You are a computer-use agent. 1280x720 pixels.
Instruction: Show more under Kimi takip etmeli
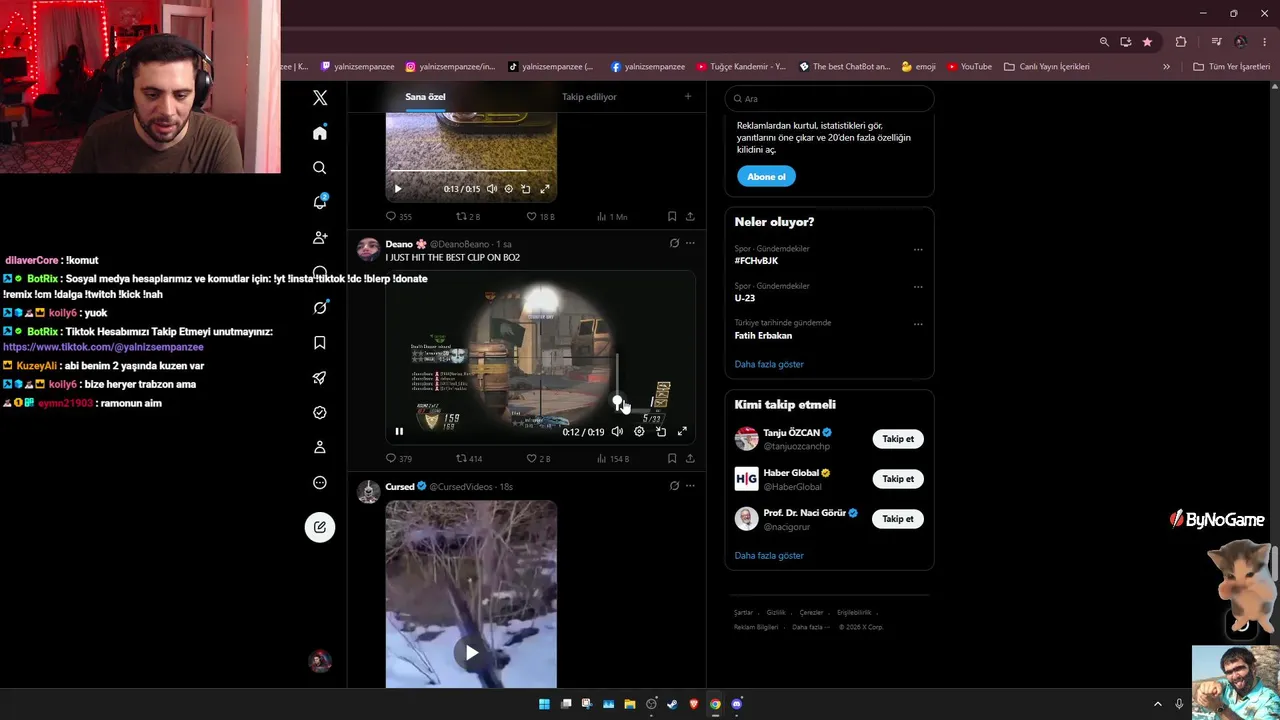[x=769, y=555]
